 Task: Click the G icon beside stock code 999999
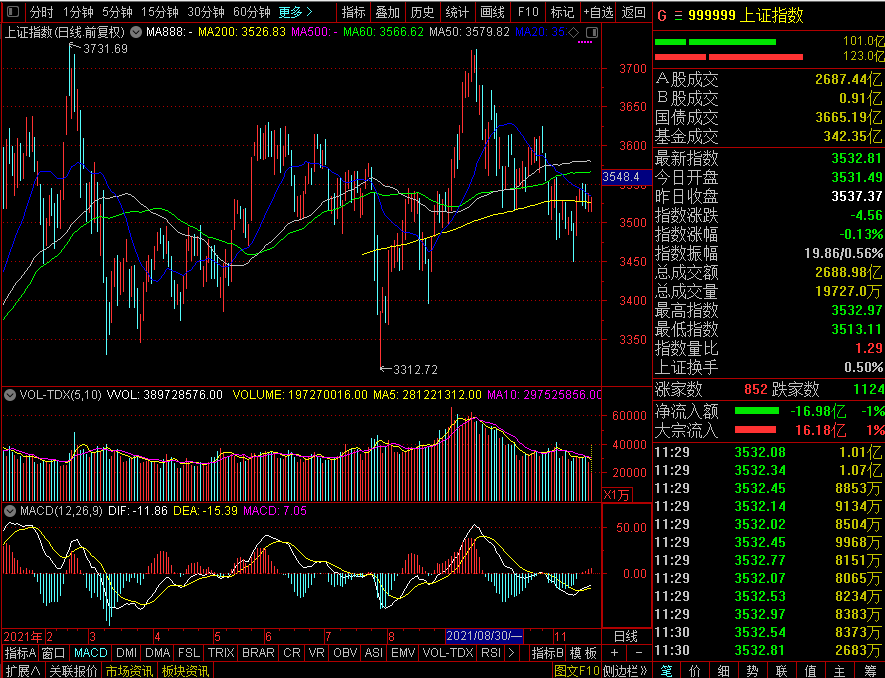[662, 16]
